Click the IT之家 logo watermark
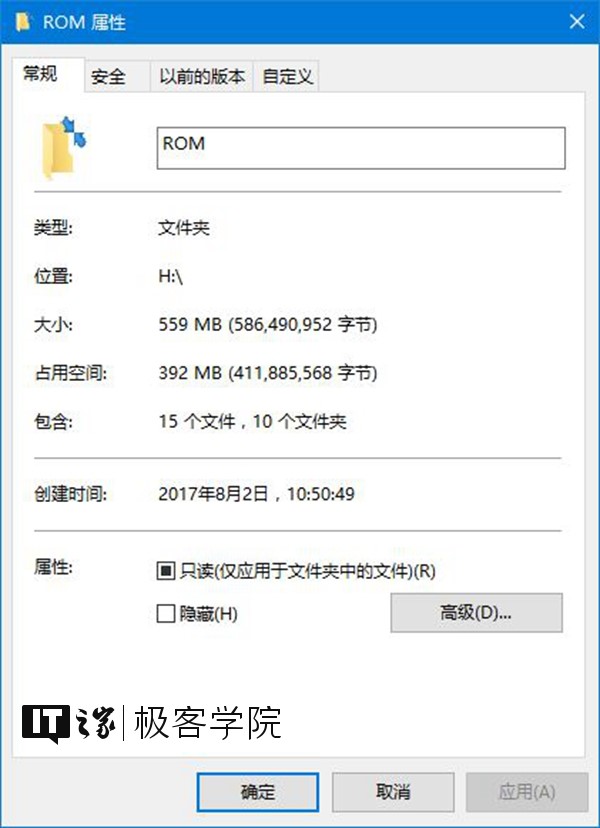The image size is (600, 828). (69, 723)
